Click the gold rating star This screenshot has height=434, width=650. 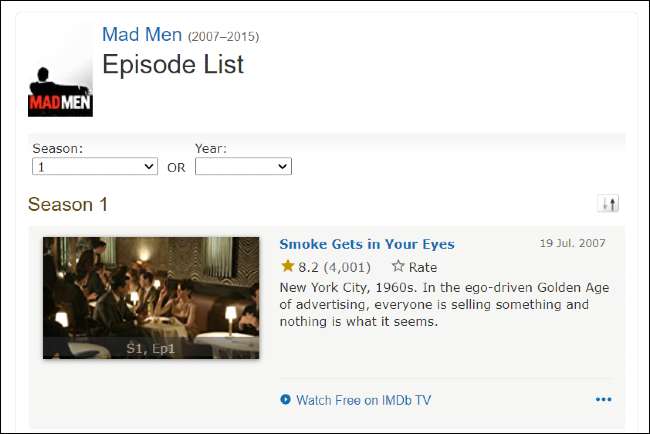coord(288,267)
